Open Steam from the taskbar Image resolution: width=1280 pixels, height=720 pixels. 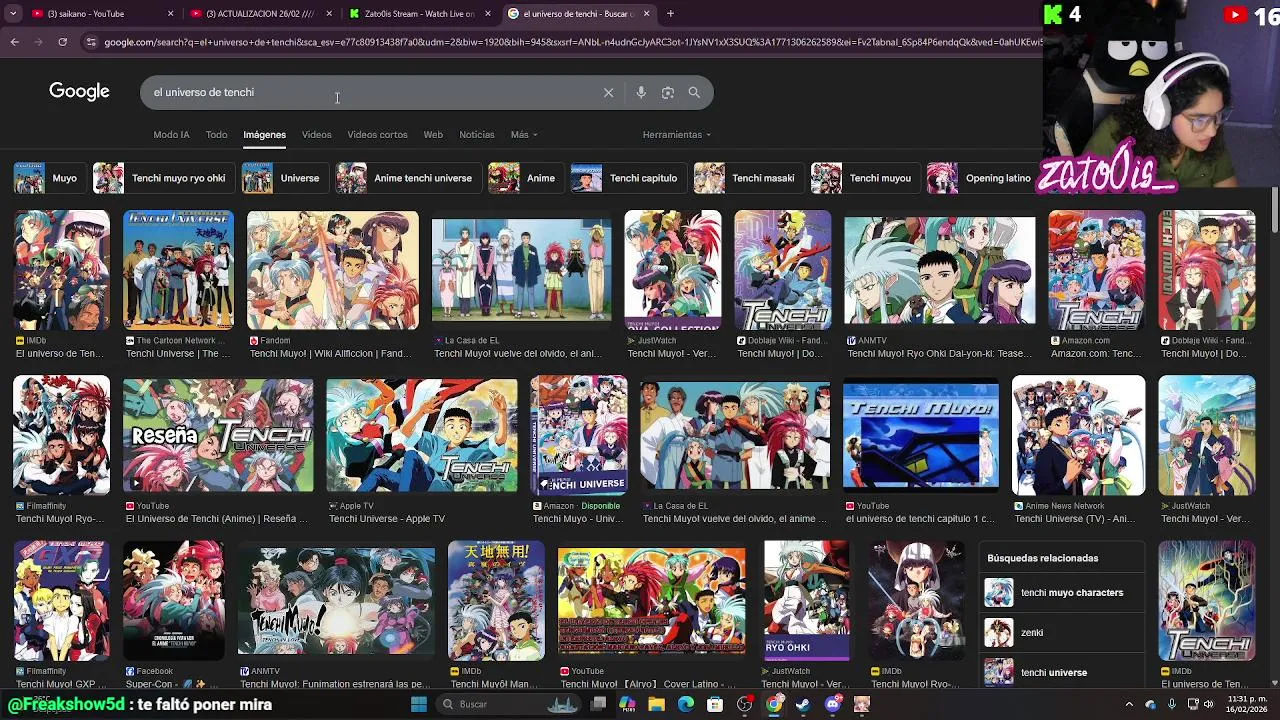(803, 704)
